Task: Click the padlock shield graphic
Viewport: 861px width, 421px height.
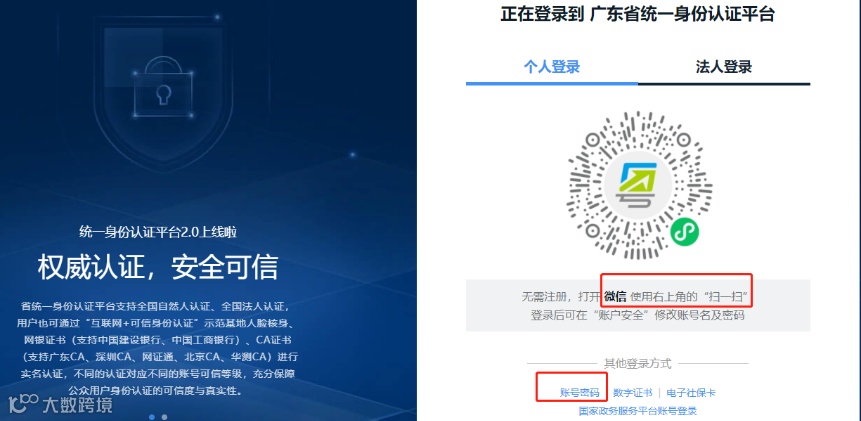Action: (x=163, y=90)
